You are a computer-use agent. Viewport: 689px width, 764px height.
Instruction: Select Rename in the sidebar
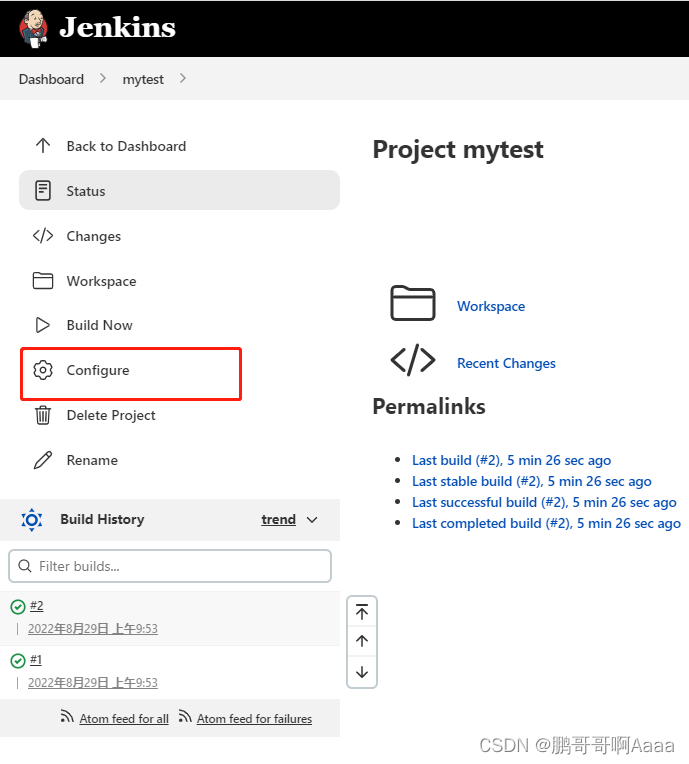pos(92,460)
